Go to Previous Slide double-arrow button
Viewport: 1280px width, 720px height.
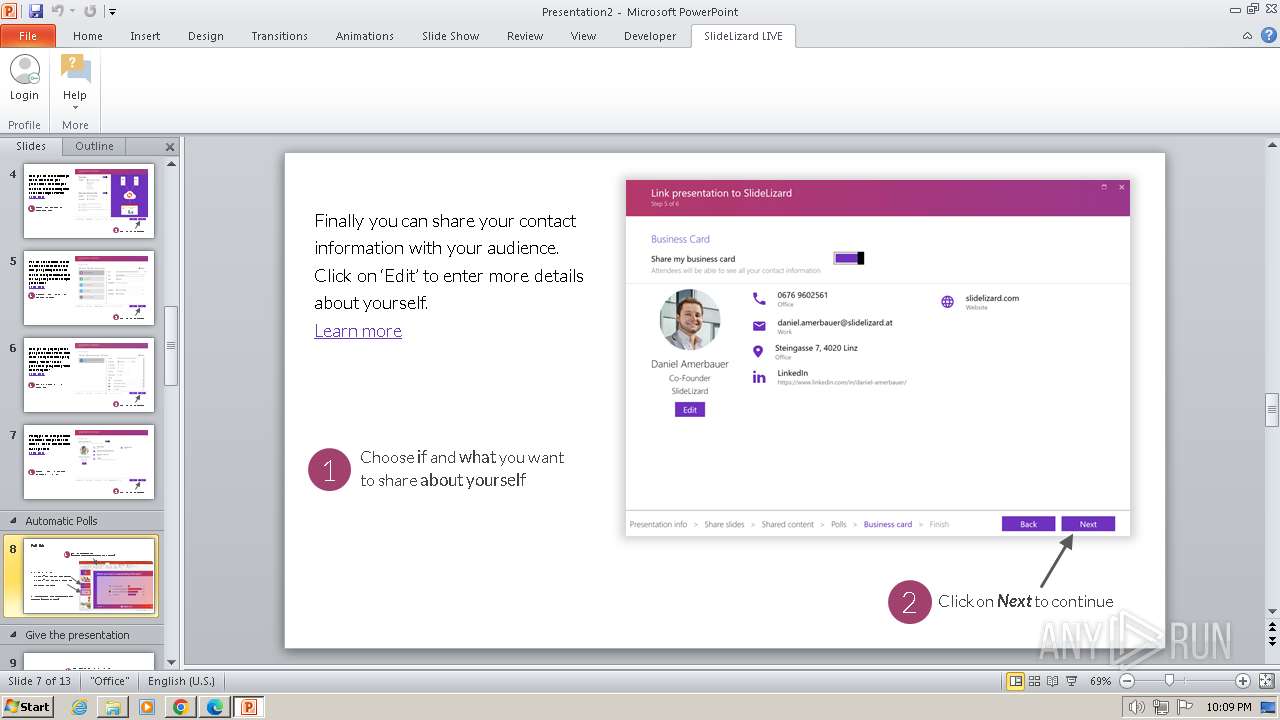(x=1272, y=626)
